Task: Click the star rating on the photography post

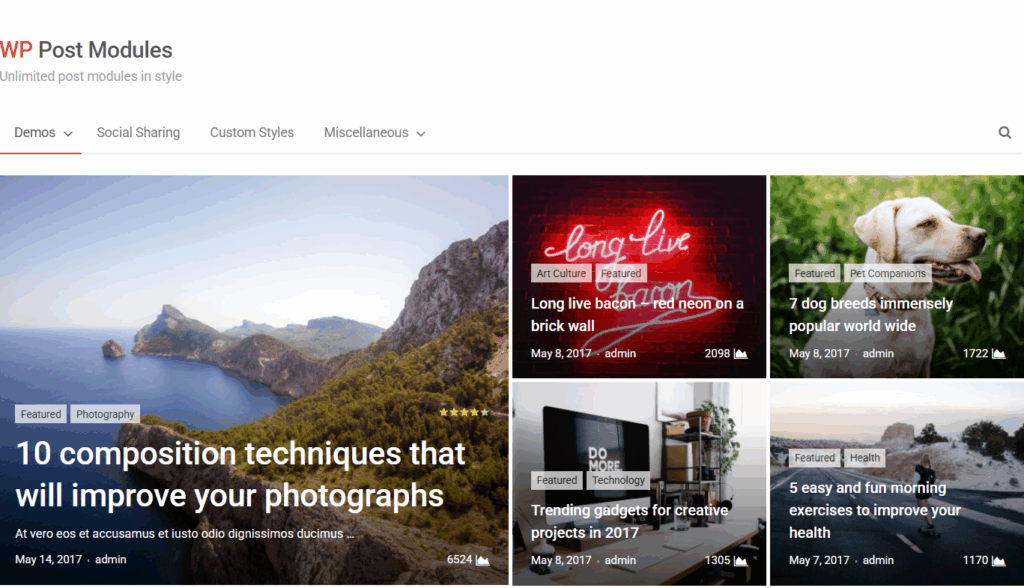Action: pos(464,412)
